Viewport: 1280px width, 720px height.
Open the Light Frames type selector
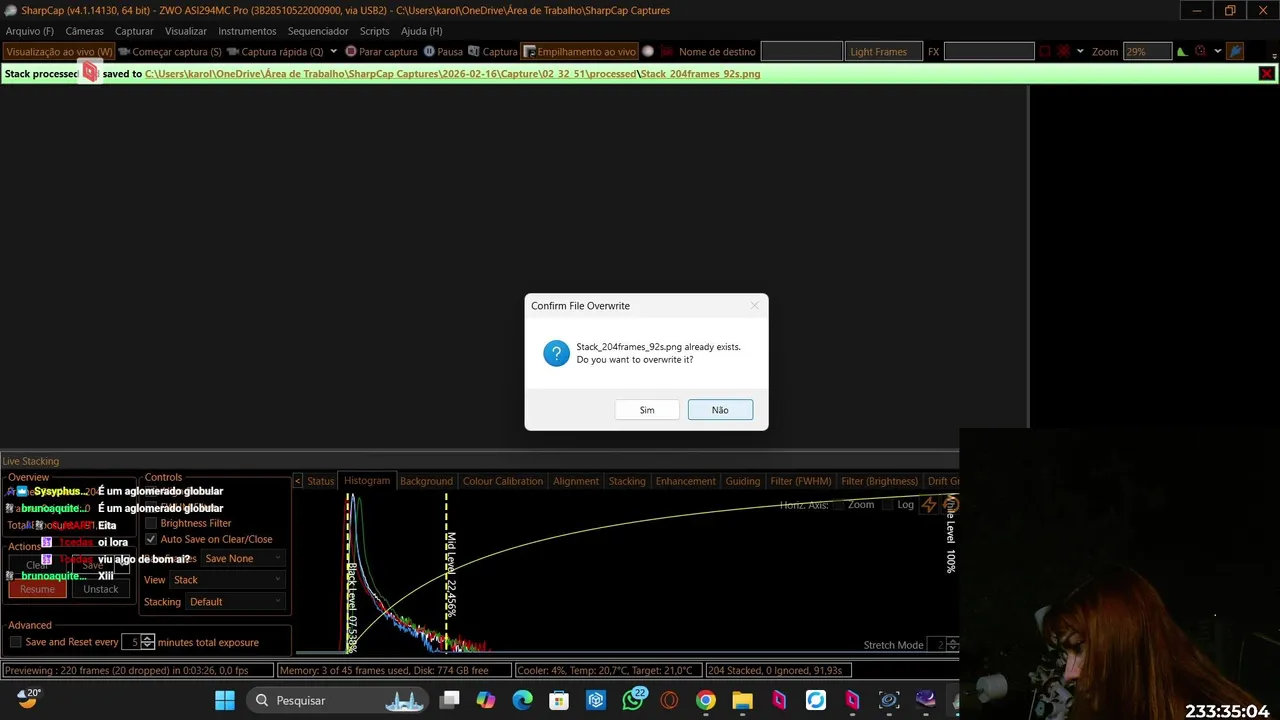885,51
